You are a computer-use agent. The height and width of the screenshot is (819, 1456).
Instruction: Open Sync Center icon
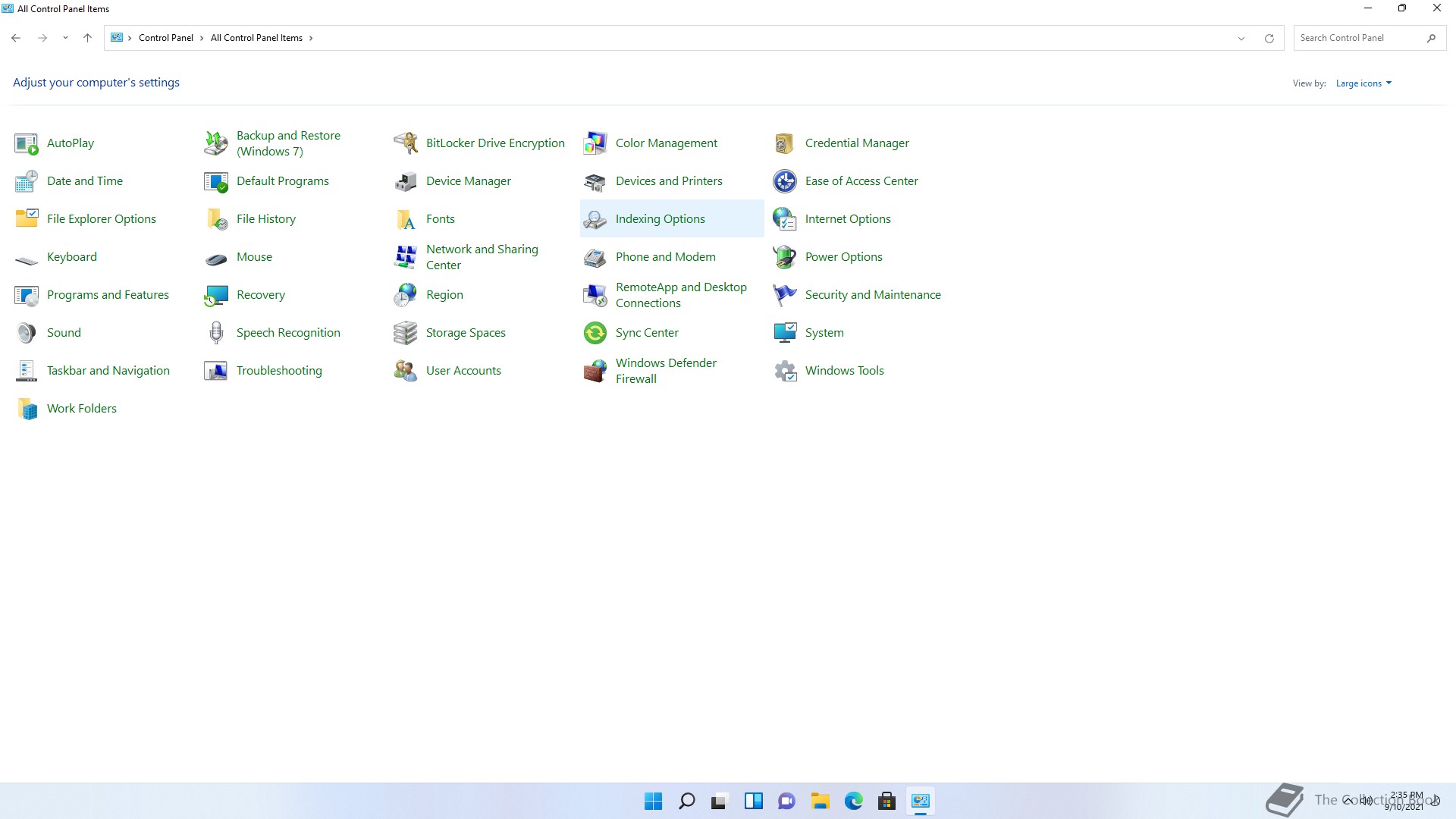[595, 333]
